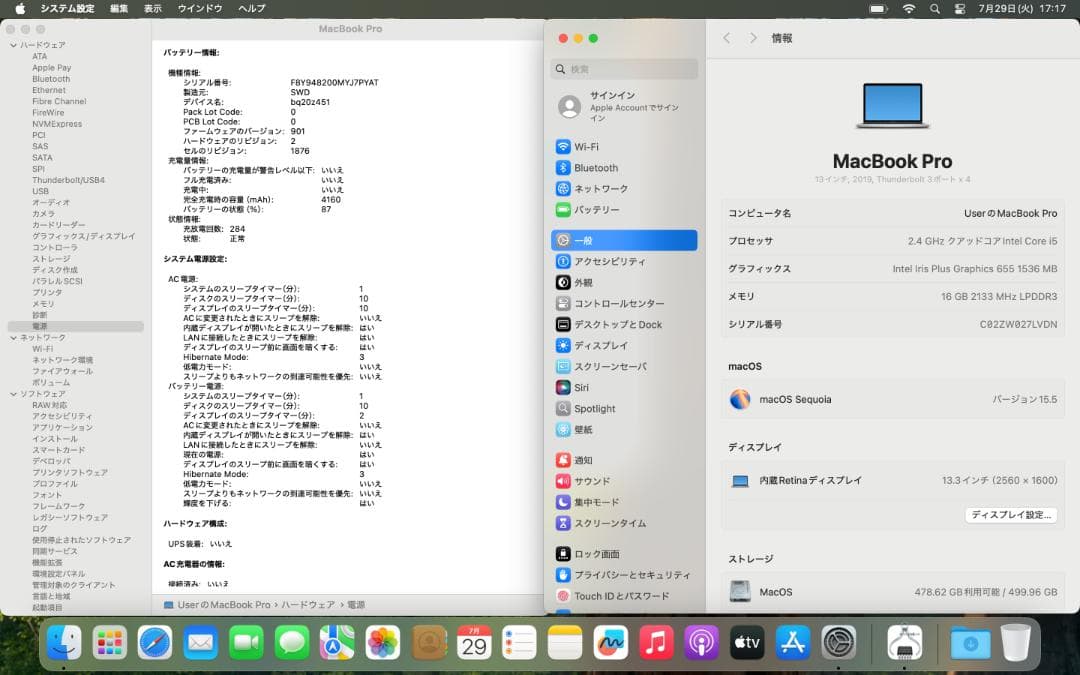The width and height of the screenshot is (1080, 675).
Task: Select アプリケーション in software tree
Action: (62, 428)
